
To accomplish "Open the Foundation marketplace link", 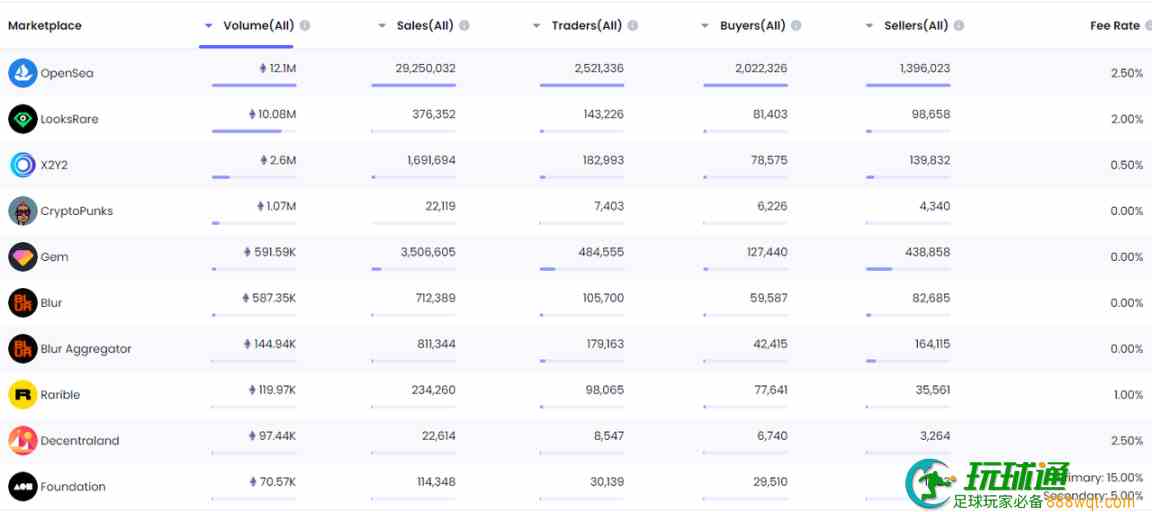I will pyautogui.click(x=73, y=486).
